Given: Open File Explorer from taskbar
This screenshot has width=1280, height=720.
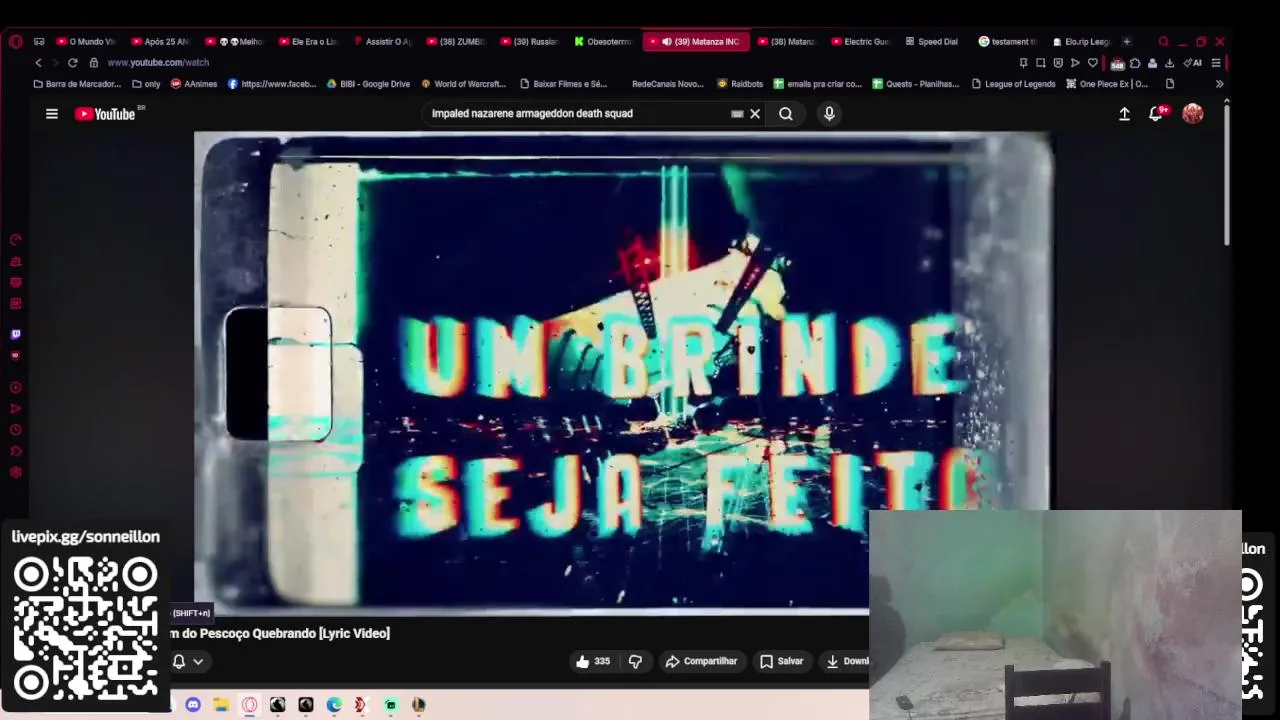Looking at the screenshot, I should (x=221, y=705).
